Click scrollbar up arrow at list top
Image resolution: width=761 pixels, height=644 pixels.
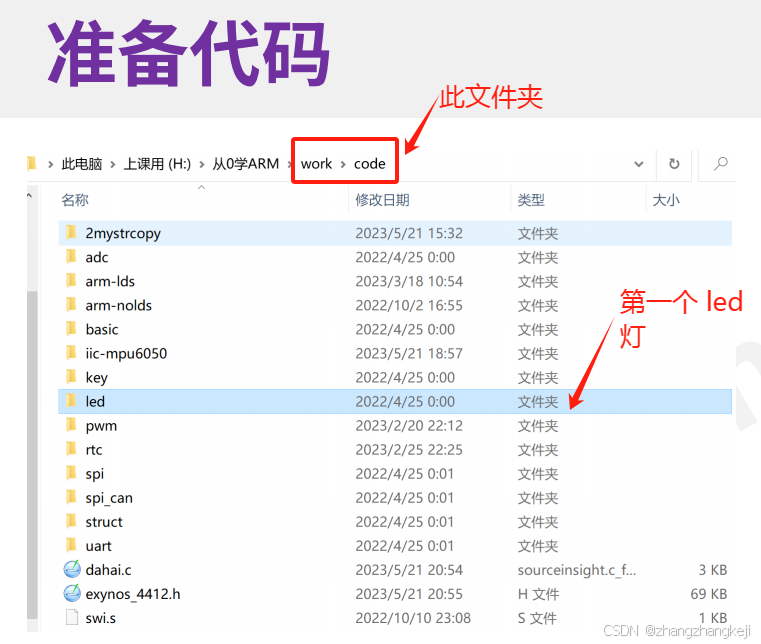tap(30, 196)
